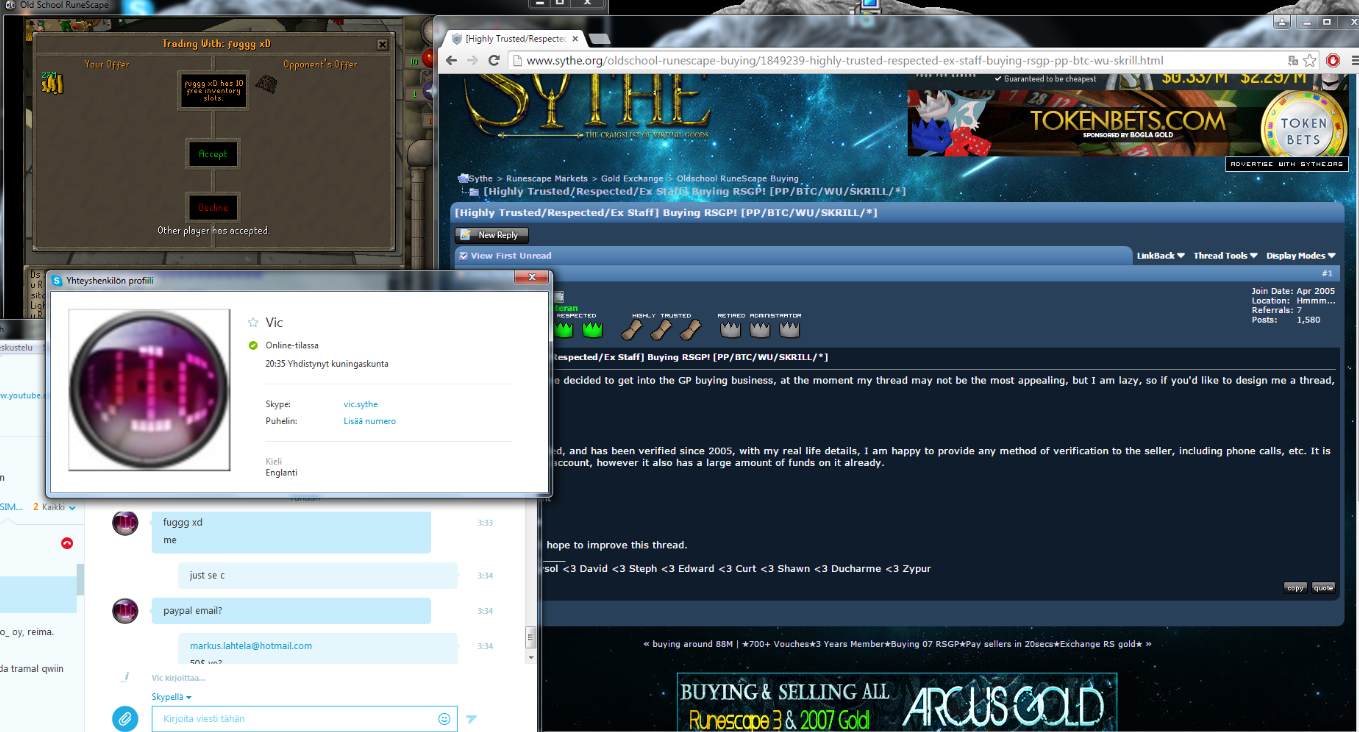This screenshot has height=732, width=1359.
Task: Send message with paper plane icon
Action: pyautogui.click(x=472, y=718)
